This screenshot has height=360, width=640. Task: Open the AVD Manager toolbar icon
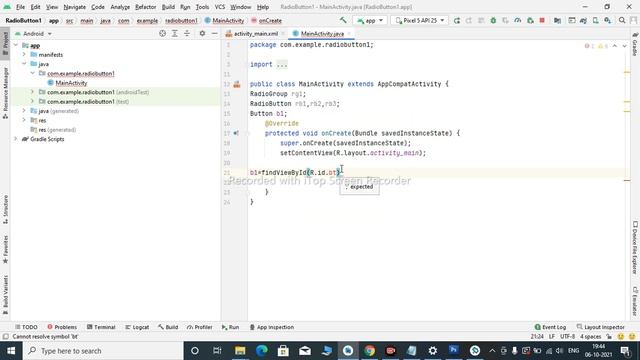[x=596, y=20]
